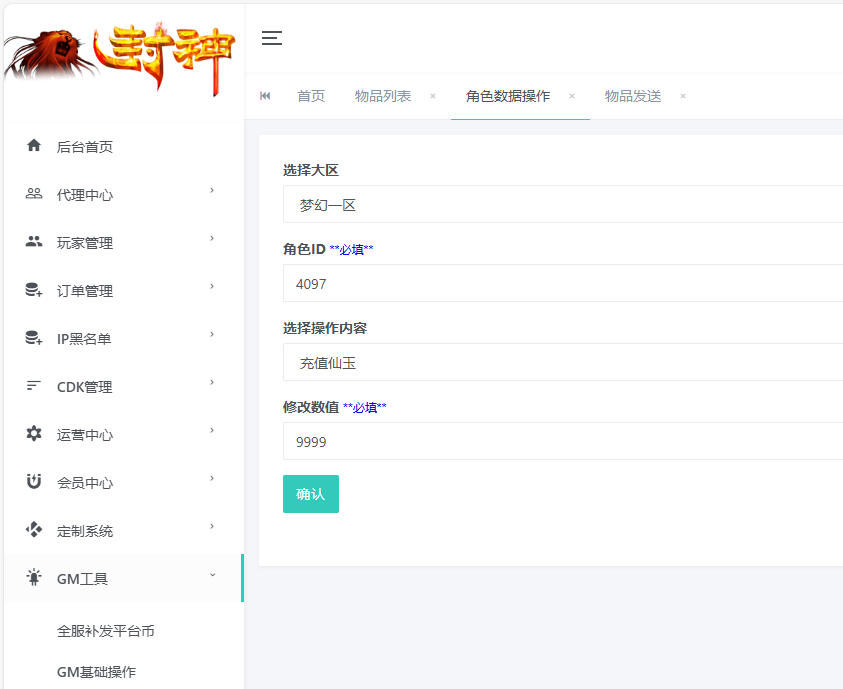843x689 pixels.
Task: Switch to the 物品发送 tab
Action: pyautogui.click(x=632, y=96)
